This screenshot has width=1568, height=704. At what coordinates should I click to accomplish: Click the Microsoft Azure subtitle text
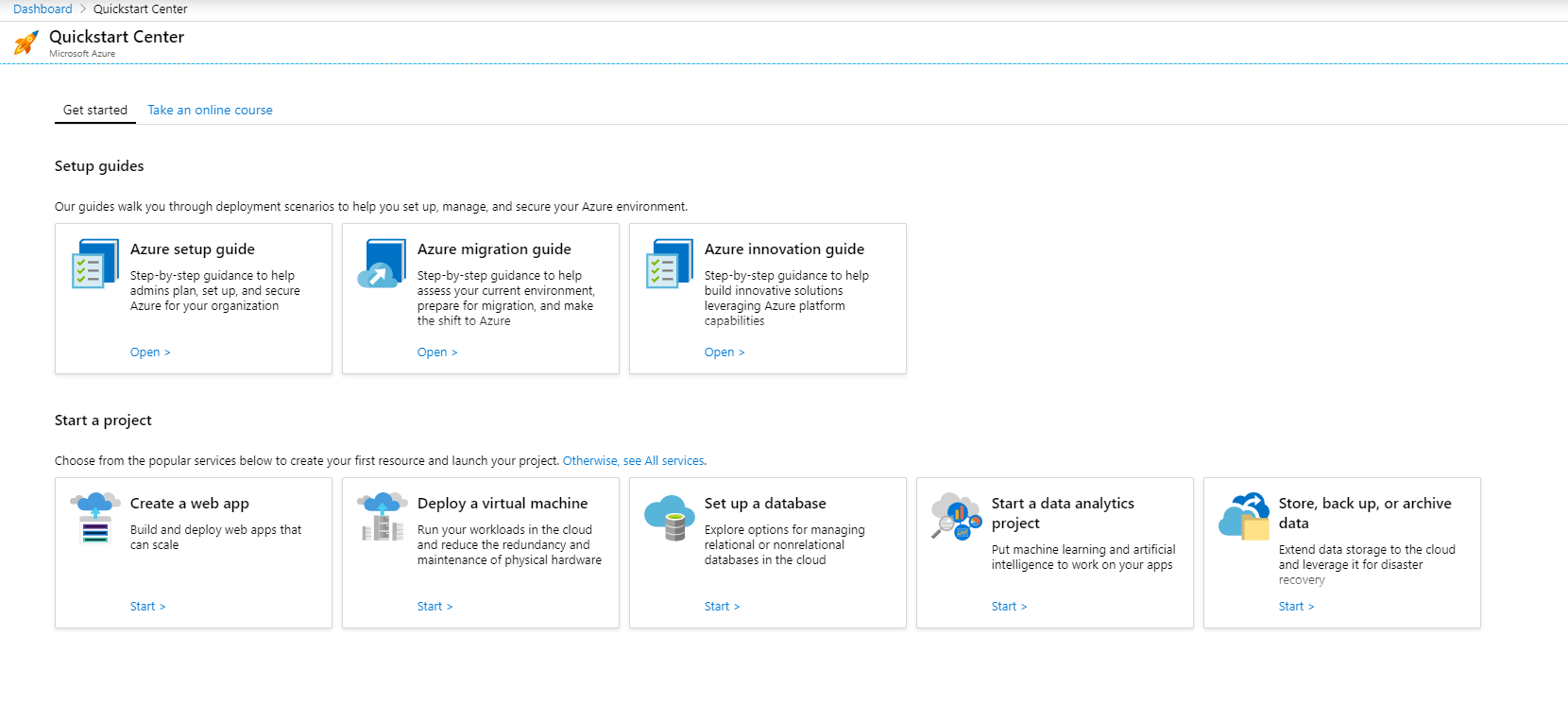tap(82, 54)
